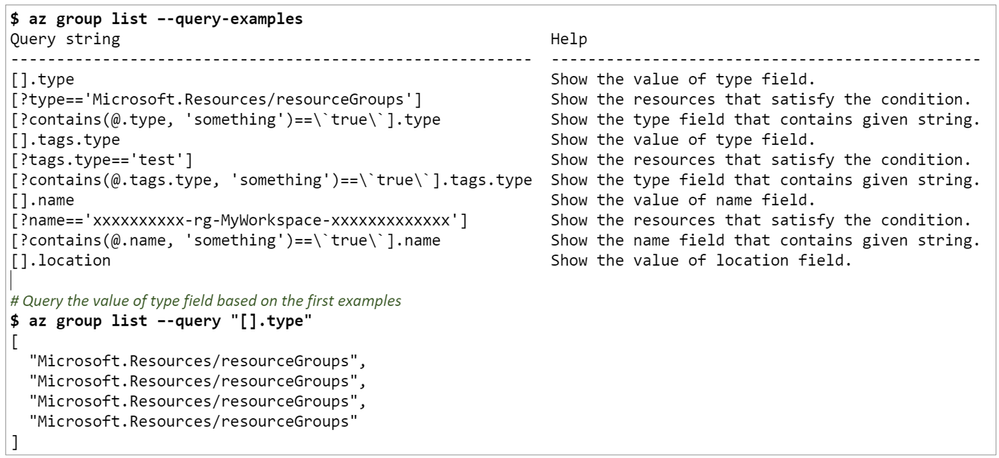Click the contains(@.type, 'something') query line
The height and width of the screenshot is (458, 999).
pyautogui.click(x=225, y=120)
